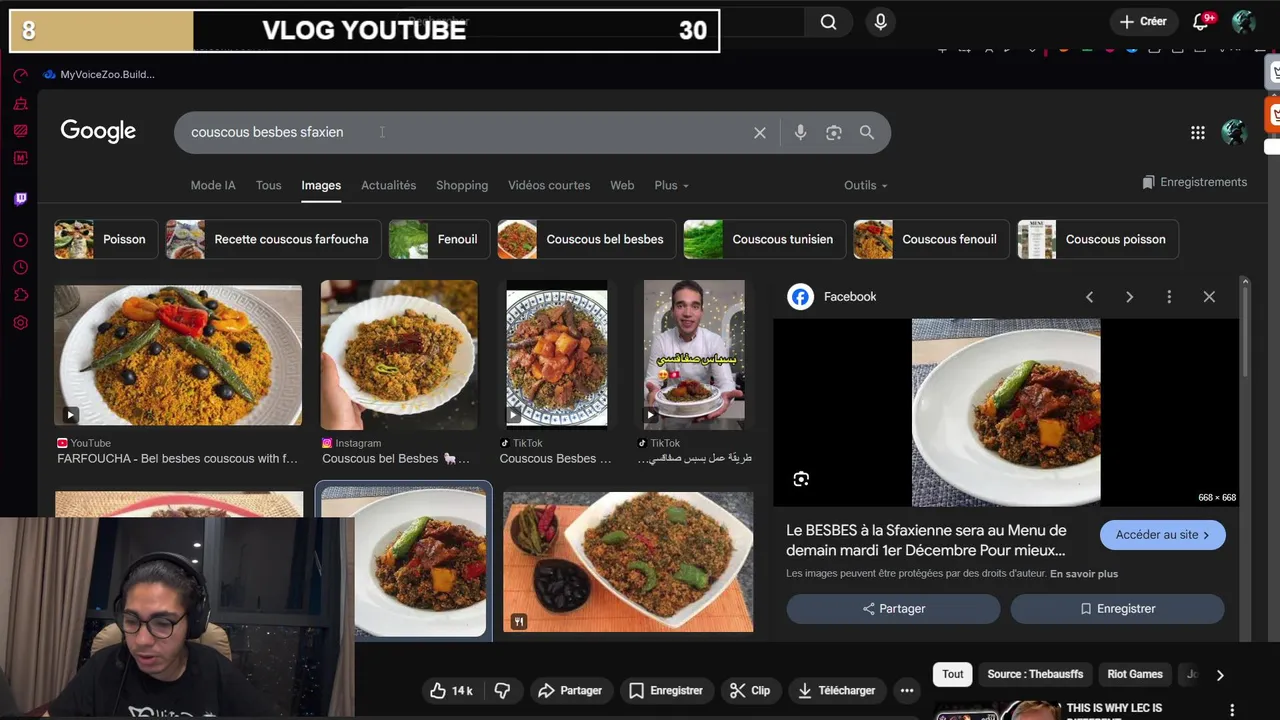Viewport: 1280px width, 720px height.
Task: Click Partager button below the video
Action: click(x=570, y=690)
